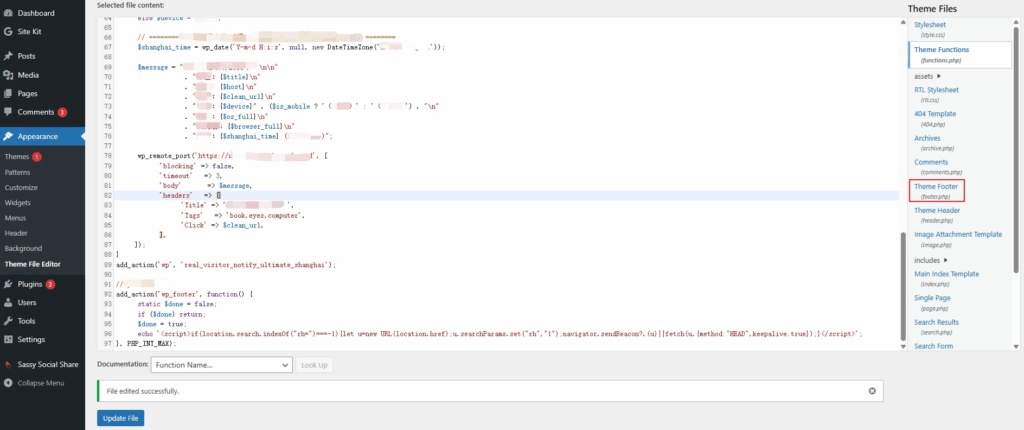Open the Function Name documentation dropdown
The width and height of the screenshot is (1024, 430).
[x=222, y=365]
